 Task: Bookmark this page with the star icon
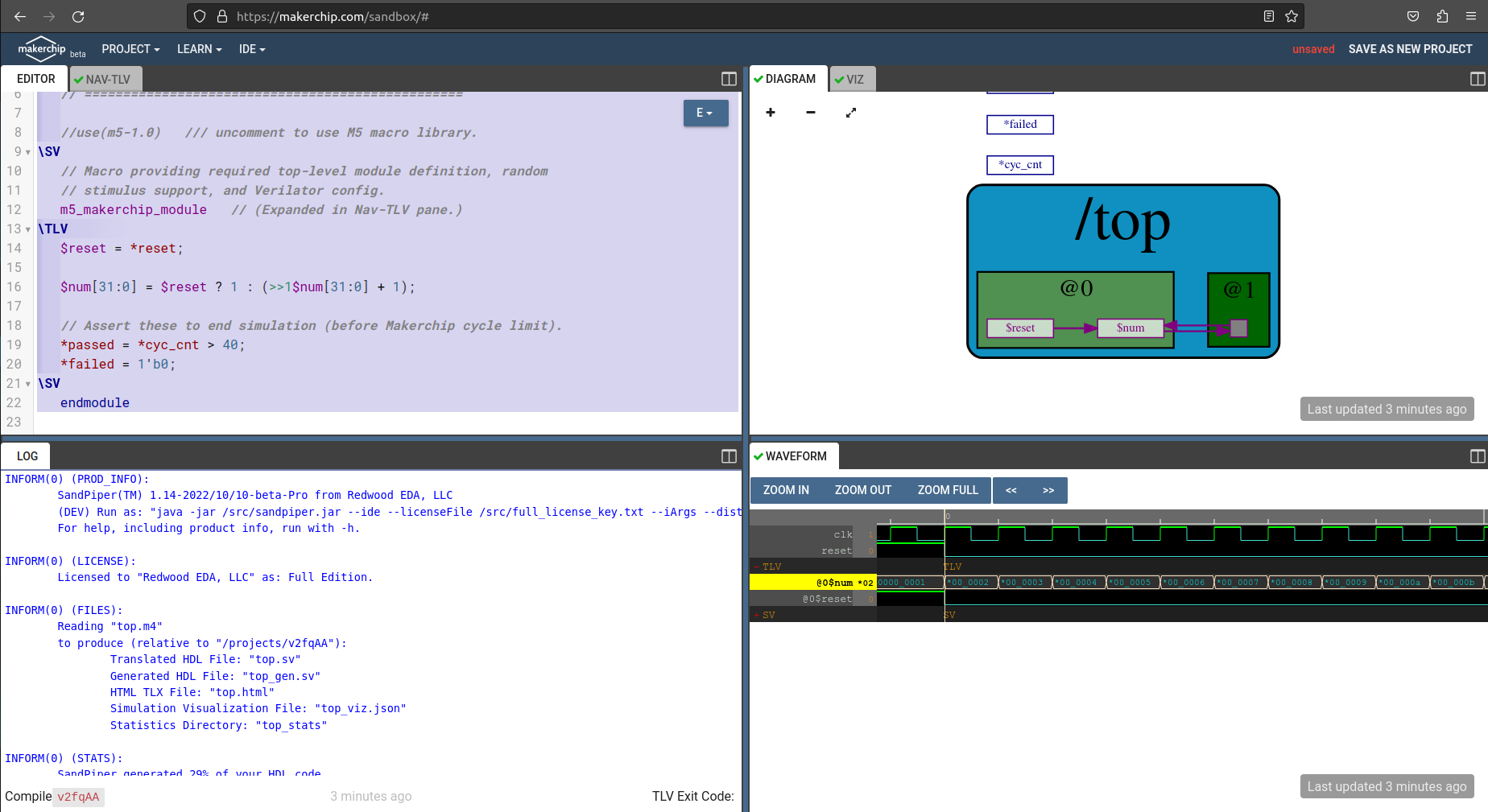point(1292,16)
